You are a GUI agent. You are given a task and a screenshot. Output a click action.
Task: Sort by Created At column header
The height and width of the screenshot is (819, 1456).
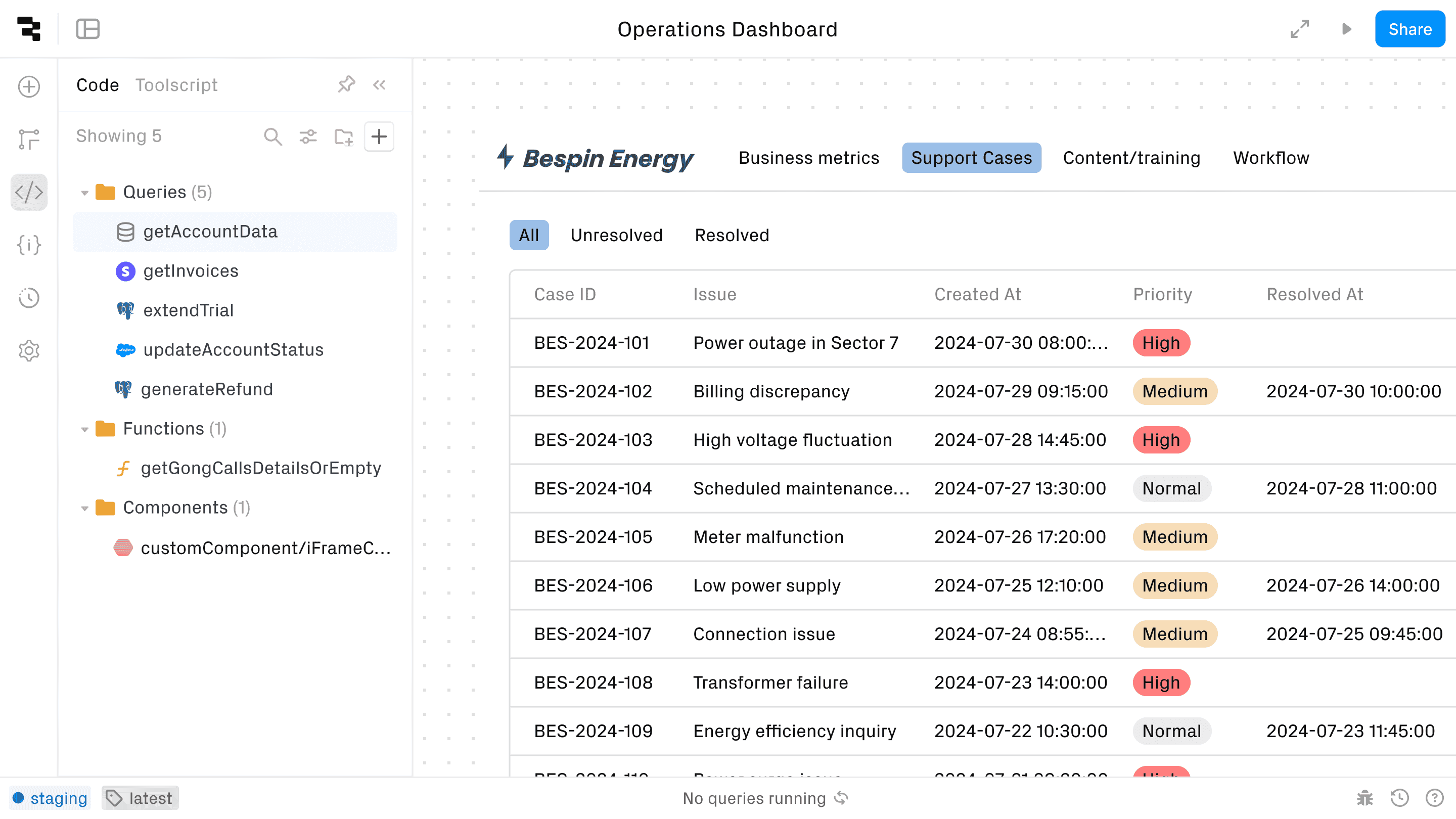click(x=977, y=294)
